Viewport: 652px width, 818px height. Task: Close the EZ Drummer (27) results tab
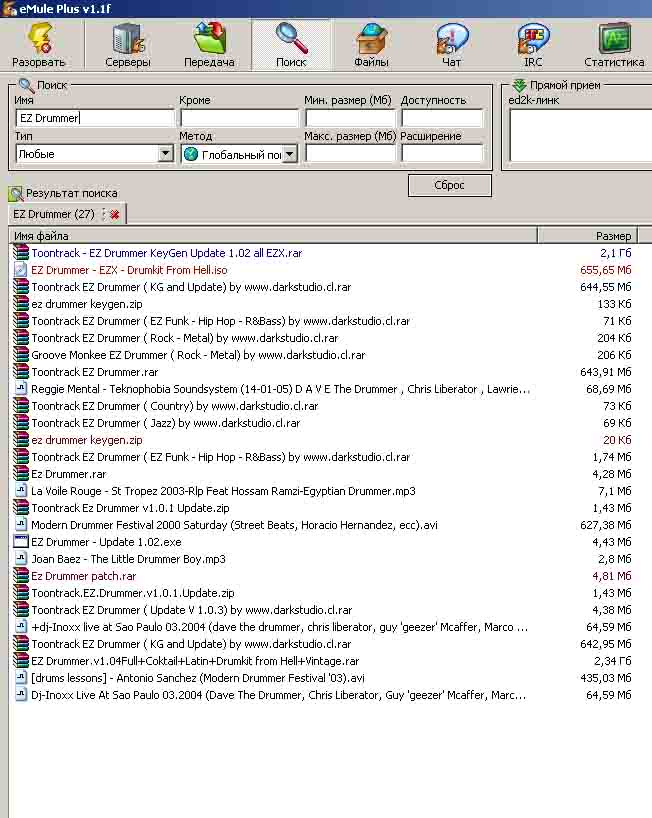115,214
